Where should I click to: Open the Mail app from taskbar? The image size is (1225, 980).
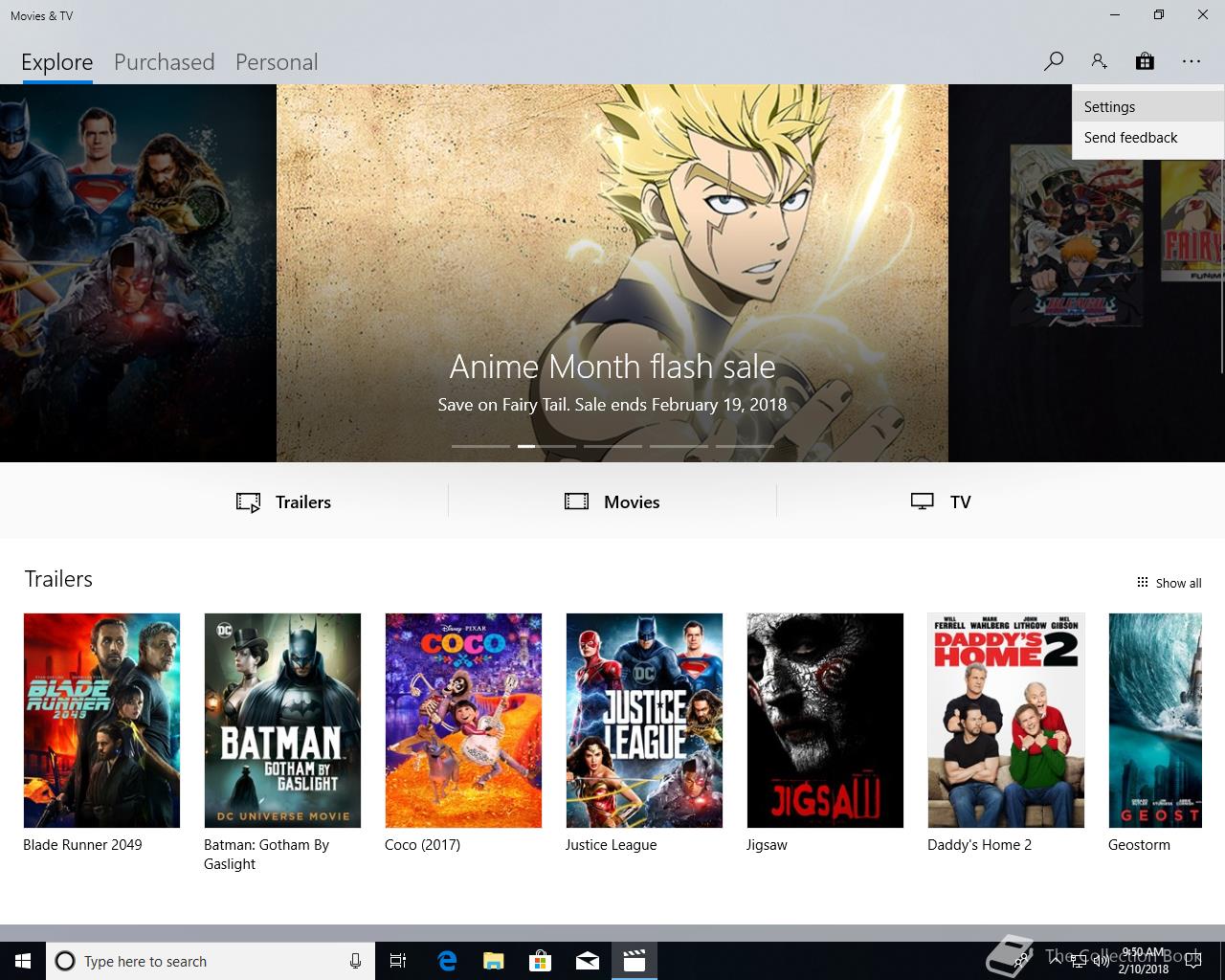(x=588, y=961)
